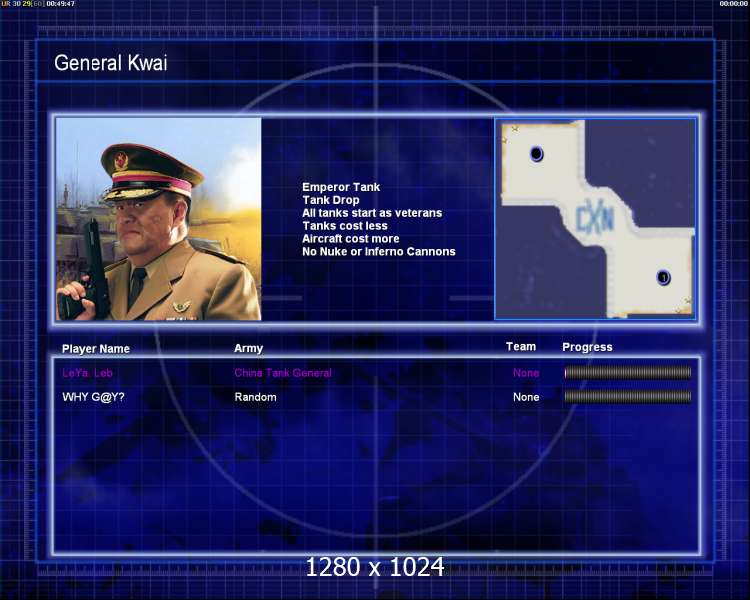Click the General Kwai portrait image

158,219
